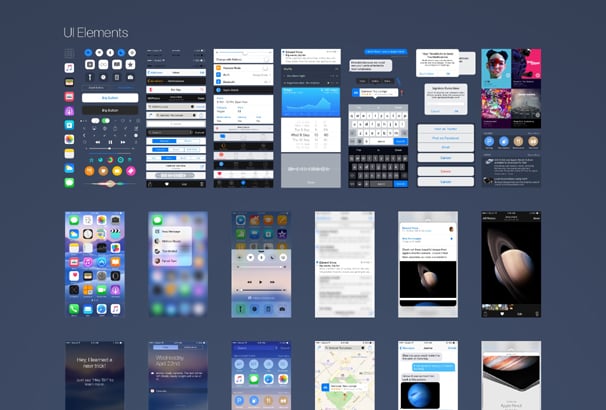
Task: Tap the Phone icon in the home screen dock
Action: 74,308
